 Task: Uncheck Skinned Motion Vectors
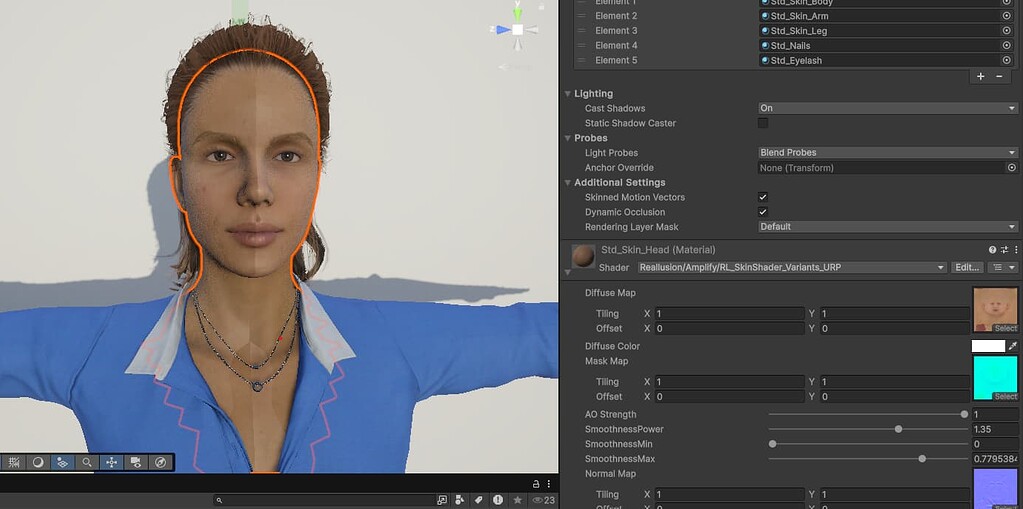coord(763,197)
